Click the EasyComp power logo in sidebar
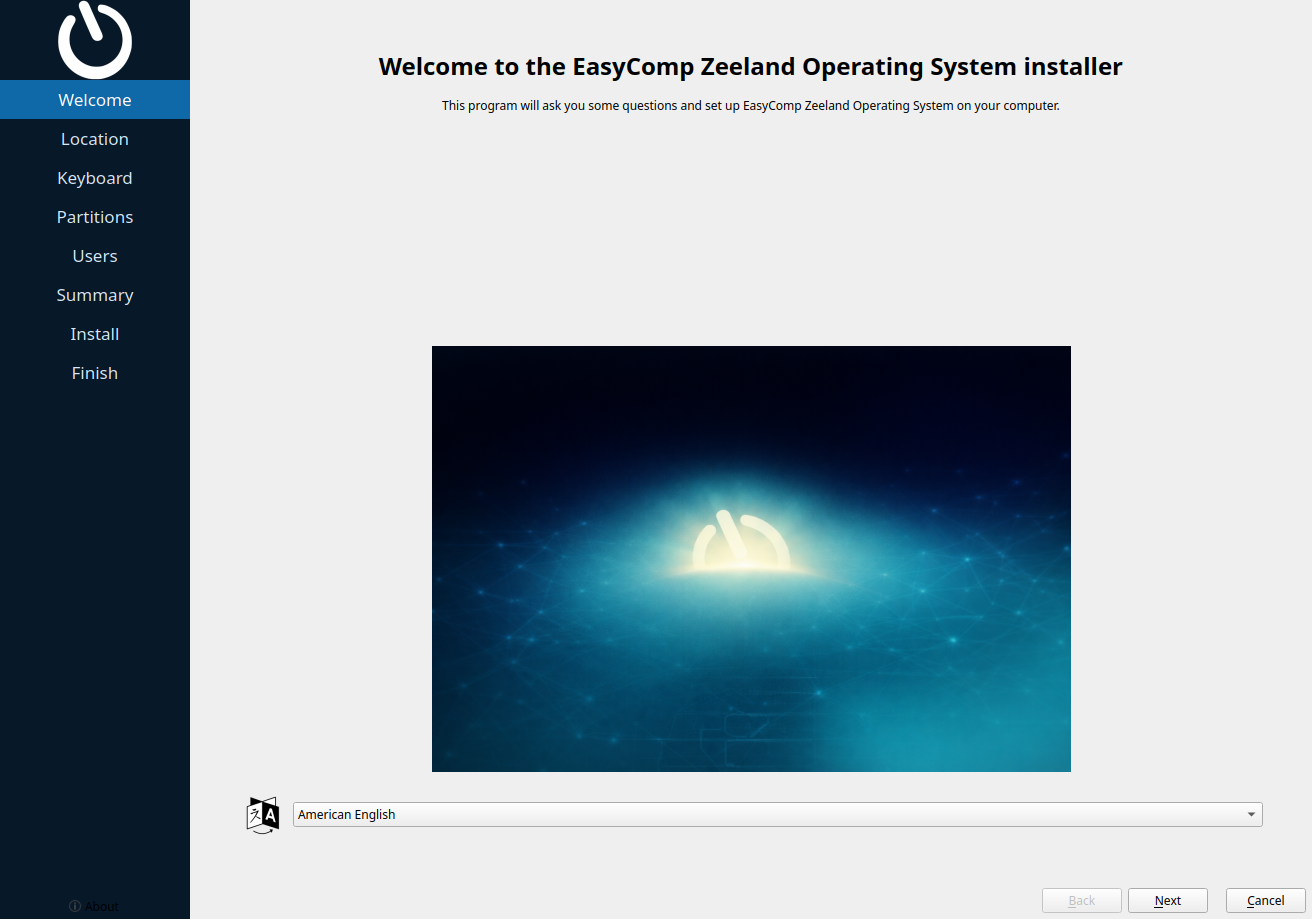 point(95,40)
